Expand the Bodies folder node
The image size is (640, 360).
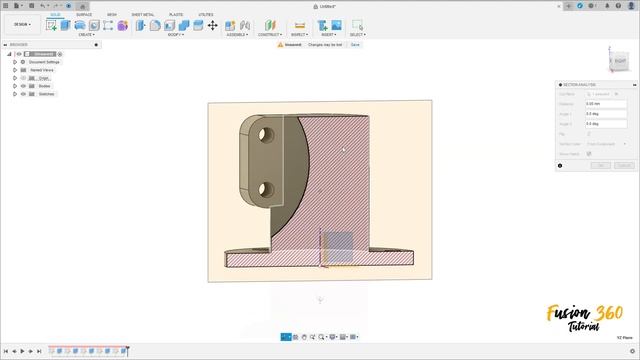click(15, 86)
